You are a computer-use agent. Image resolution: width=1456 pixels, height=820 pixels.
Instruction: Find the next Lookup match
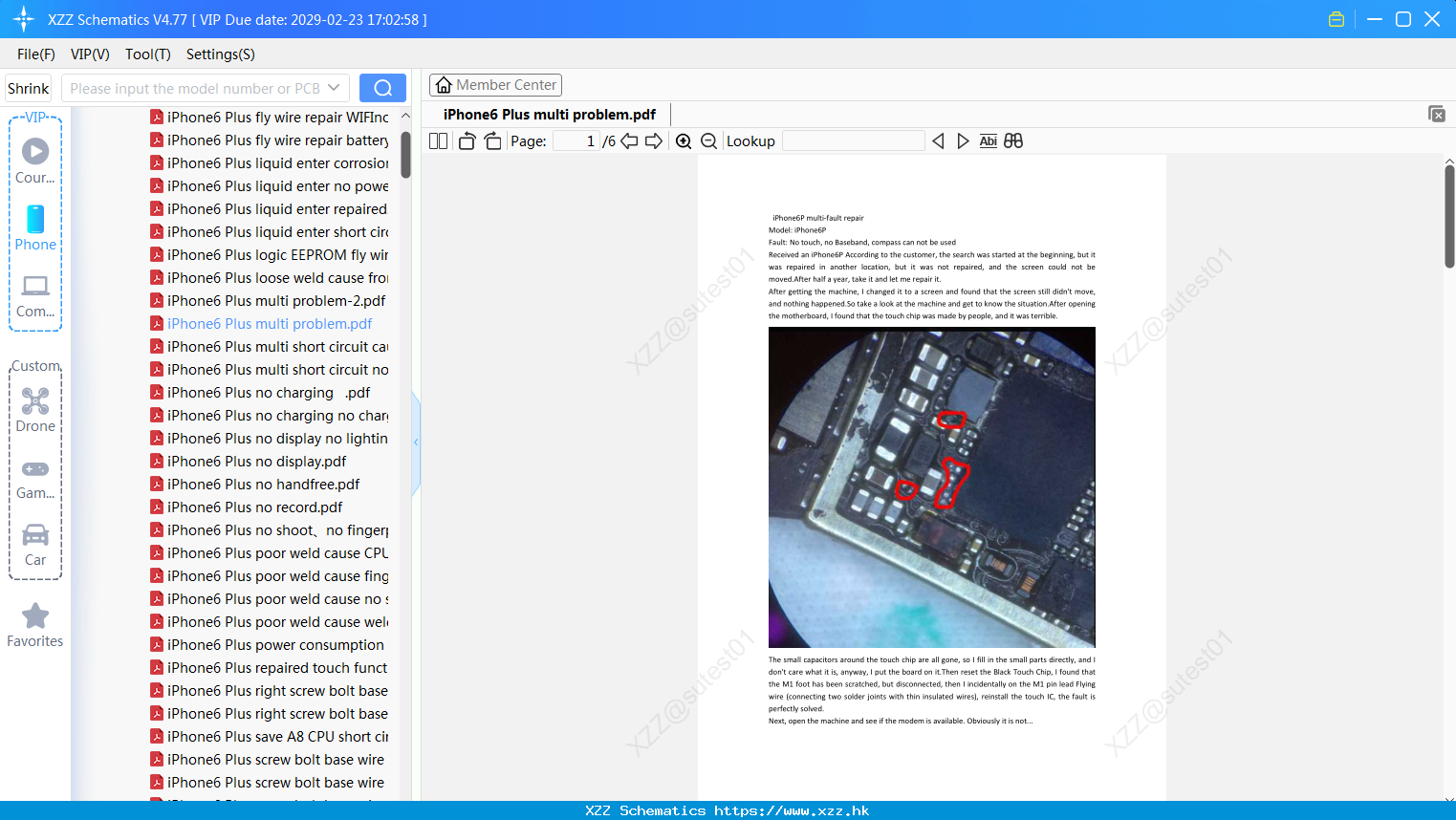pyautogui.click(x=963, y=140)
